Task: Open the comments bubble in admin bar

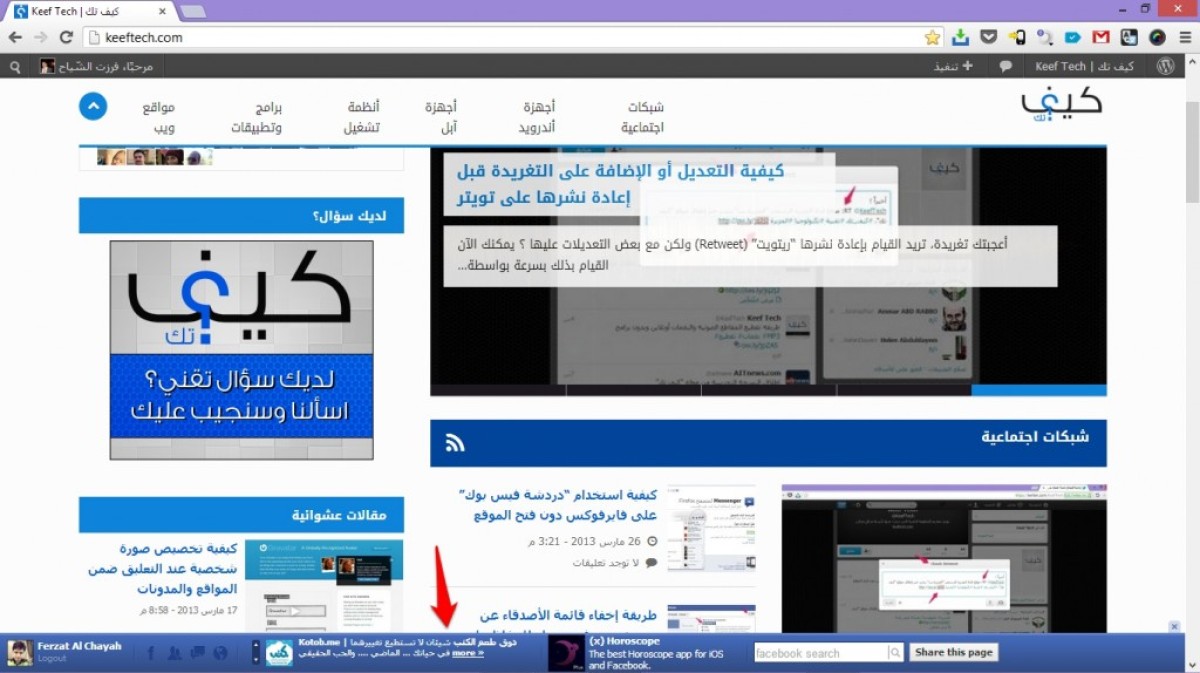Action: pos(1005,66)
